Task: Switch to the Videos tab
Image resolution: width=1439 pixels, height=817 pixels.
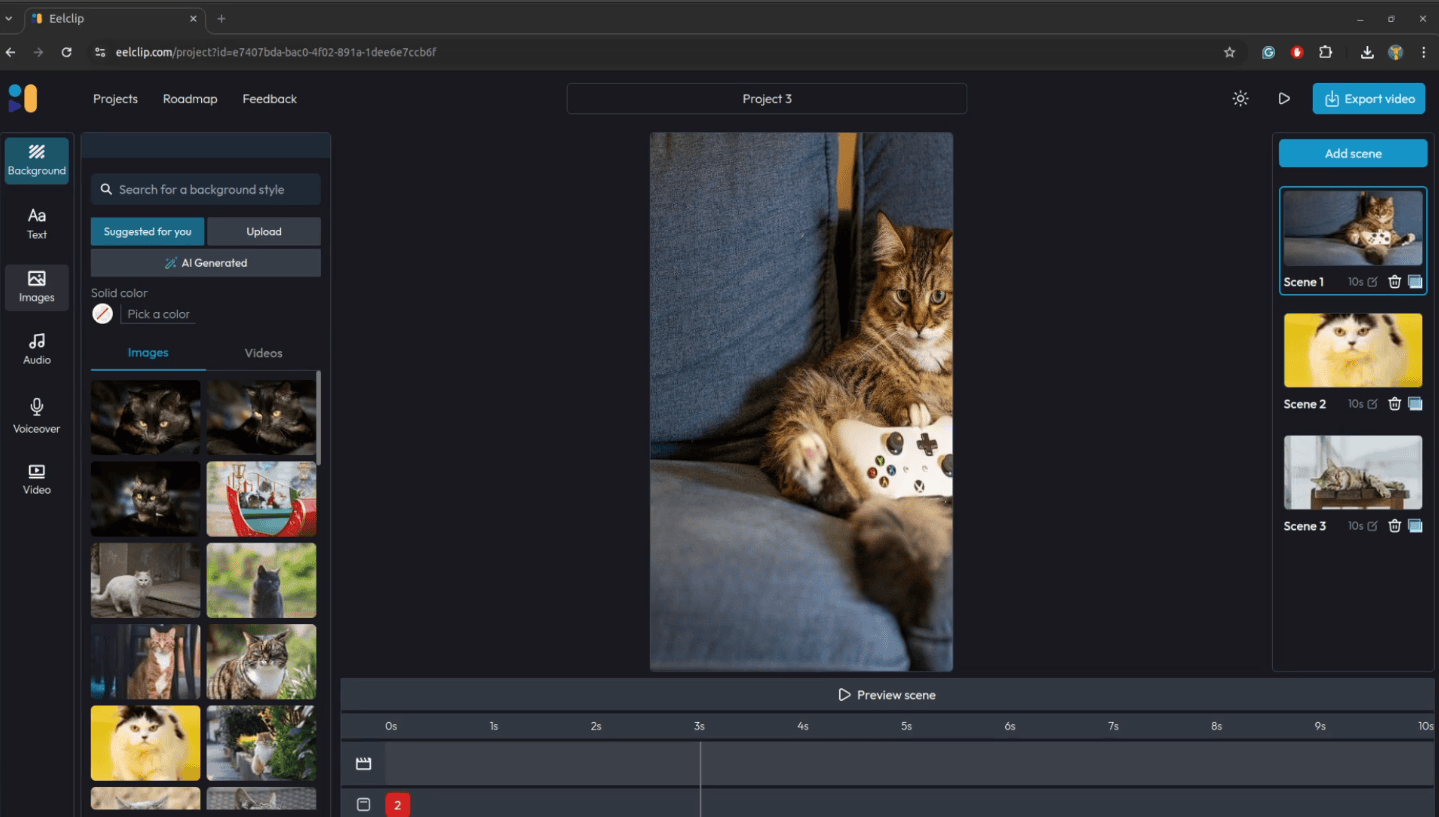Action: 263,352
